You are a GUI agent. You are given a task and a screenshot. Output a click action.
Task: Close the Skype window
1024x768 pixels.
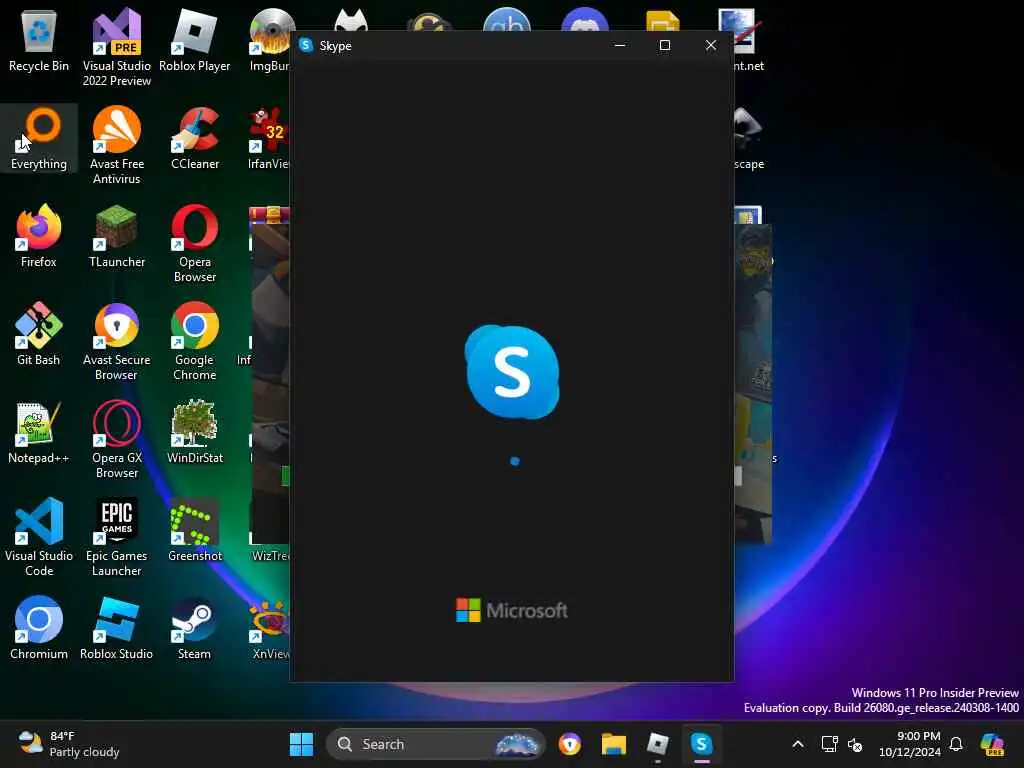(711, 45)
